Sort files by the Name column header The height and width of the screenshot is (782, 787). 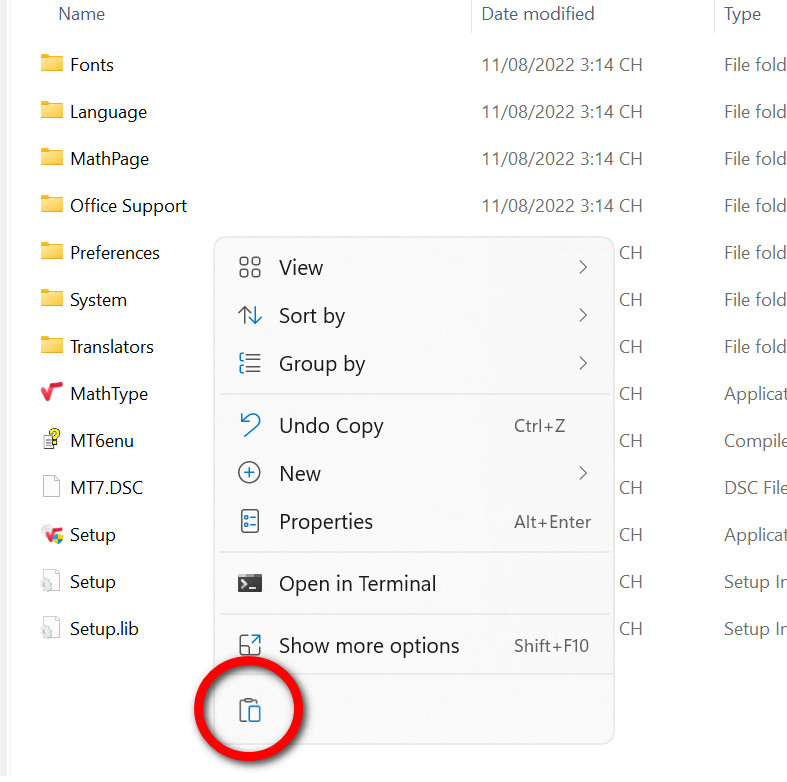[x=81, y=14]
